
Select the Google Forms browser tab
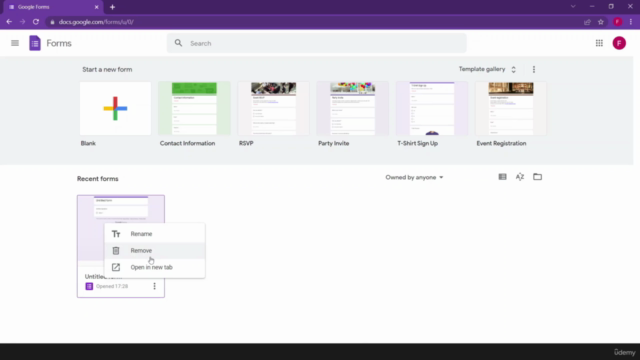point(53,7)
